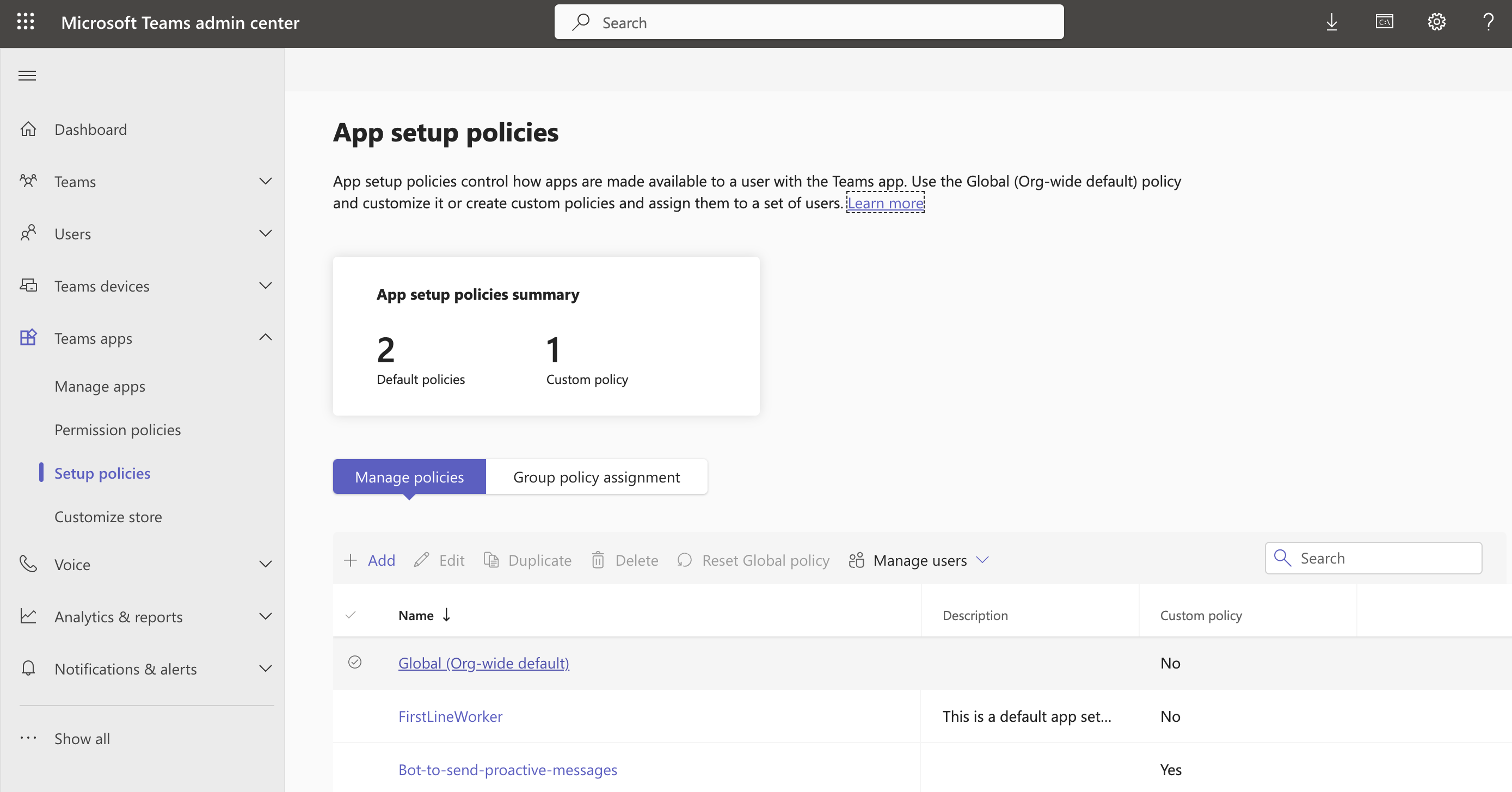Select the checkbox next to Global policy row
Screen dimensions: 1512x792
click(x=356, y=662)
